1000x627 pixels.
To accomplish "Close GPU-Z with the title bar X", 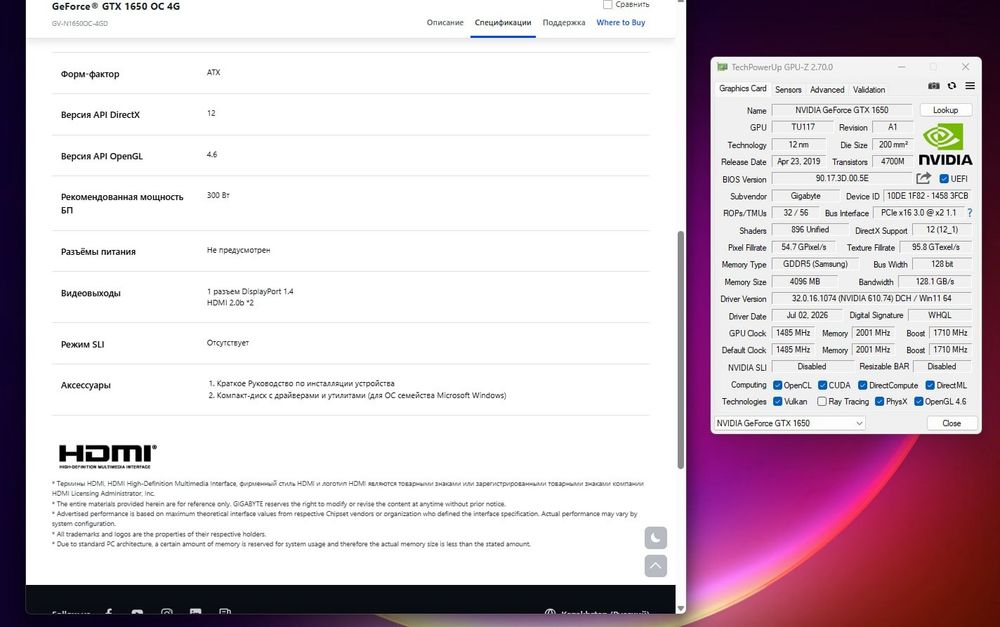I will [966, 67].
